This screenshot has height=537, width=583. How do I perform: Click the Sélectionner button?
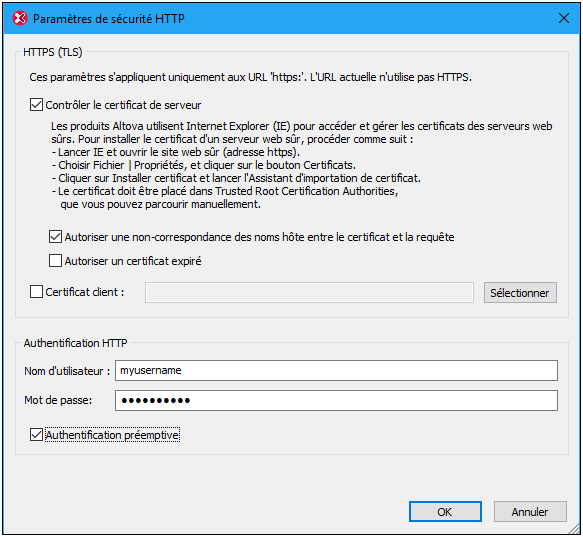(x=520, y=293)
